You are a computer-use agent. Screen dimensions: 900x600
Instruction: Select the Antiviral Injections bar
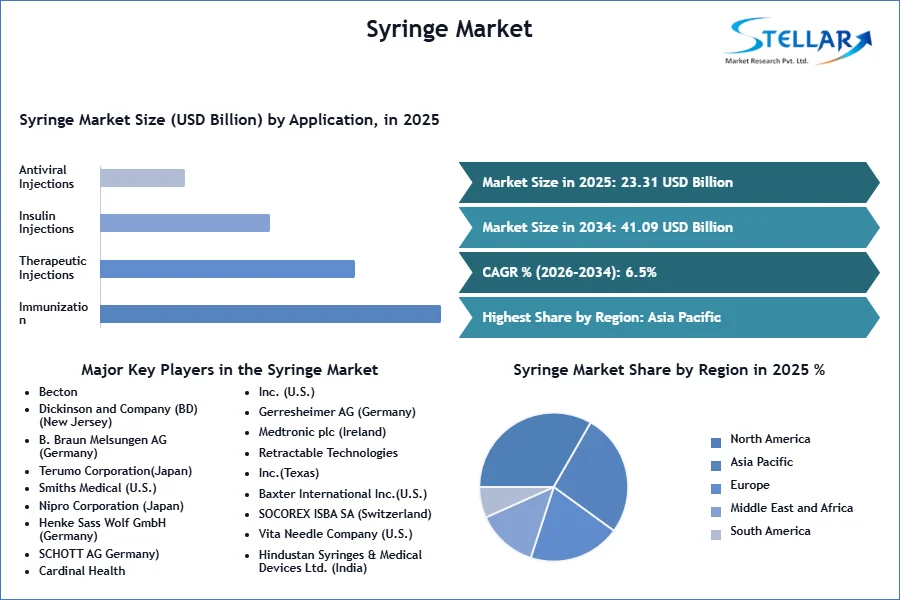pos(142,177)
